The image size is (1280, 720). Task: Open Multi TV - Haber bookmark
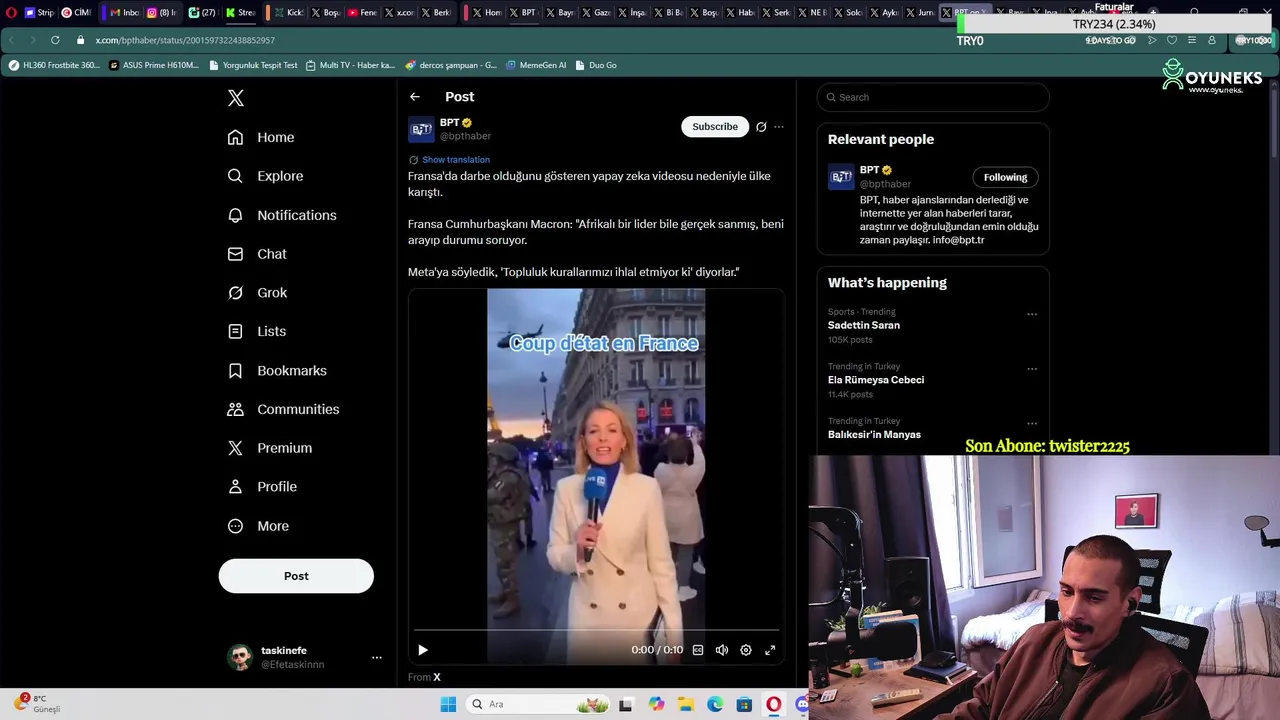pos(350,65)
